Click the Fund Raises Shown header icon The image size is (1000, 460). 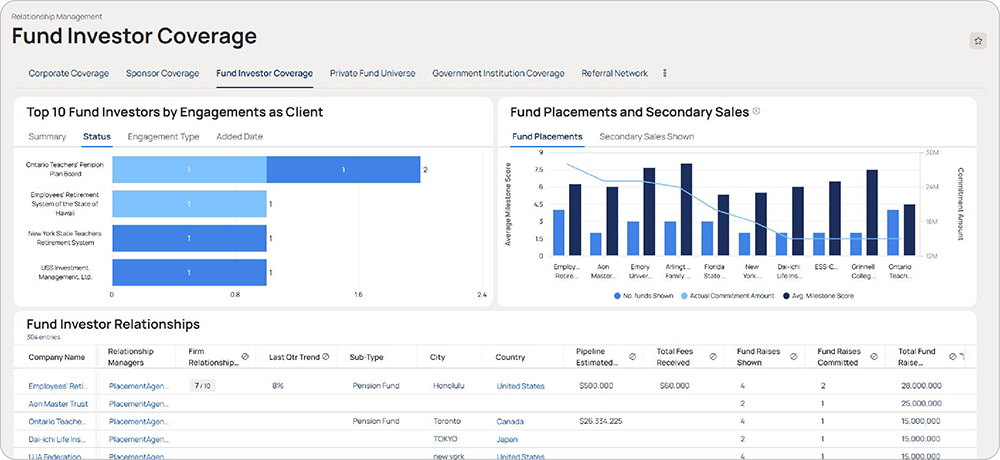(793, 357)
